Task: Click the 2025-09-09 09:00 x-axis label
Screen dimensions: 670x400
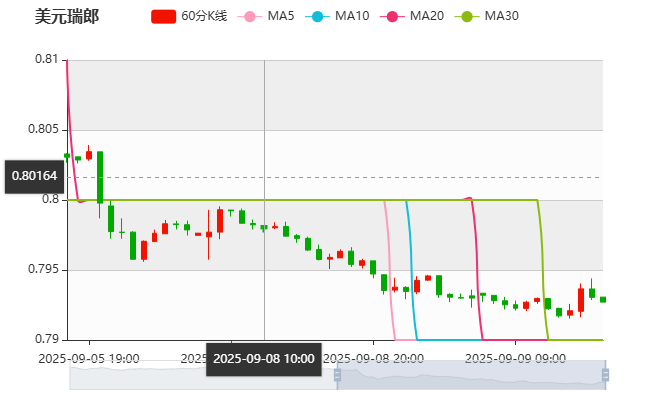Action: [515, 359]
